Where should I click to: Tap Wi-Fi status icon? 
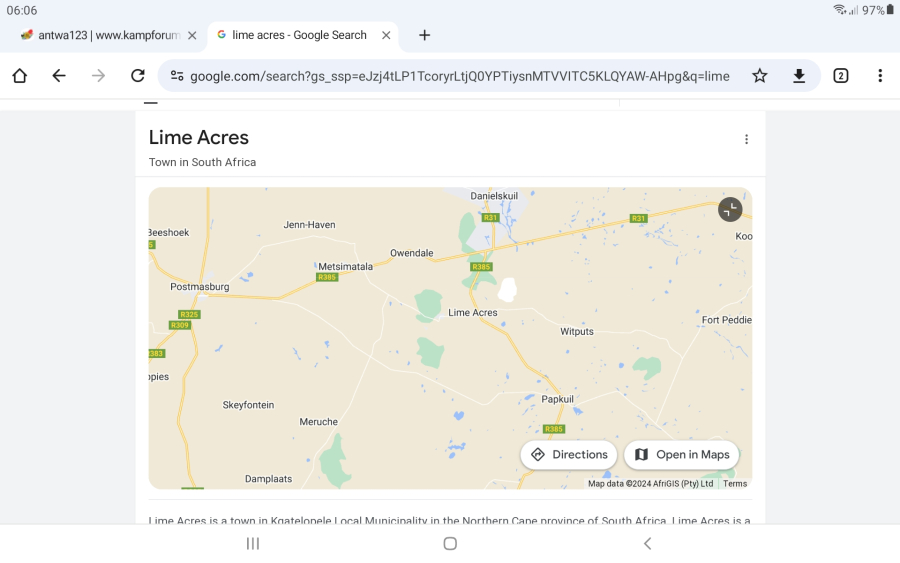(x=840, y=10)
